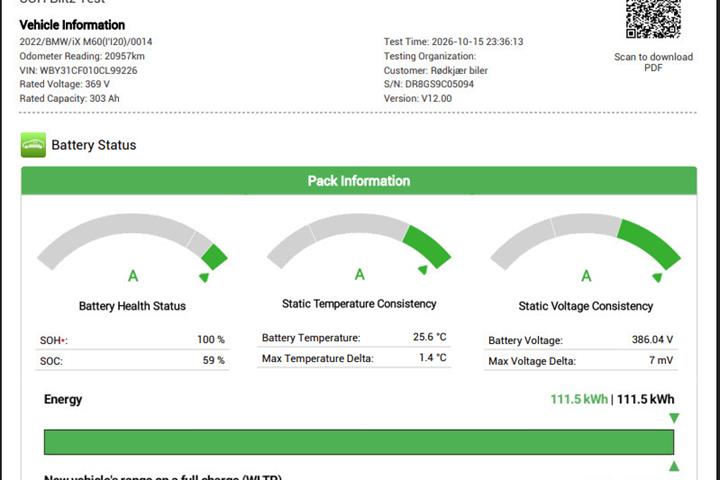Click the Max Voltage Delta value '7 mV'
This screenshot has height=480, width=720.
tap(661, 360)
